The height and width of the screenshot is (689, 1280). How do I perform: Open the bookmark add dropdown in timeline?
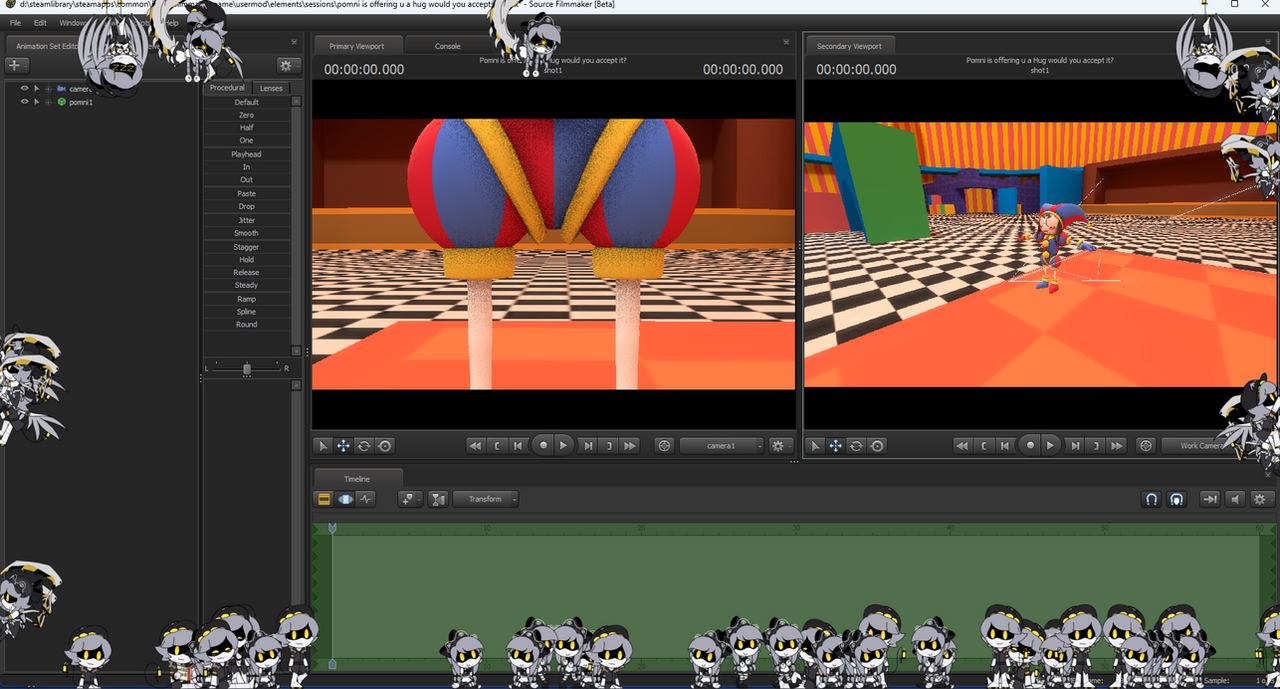tap(410, 499)
